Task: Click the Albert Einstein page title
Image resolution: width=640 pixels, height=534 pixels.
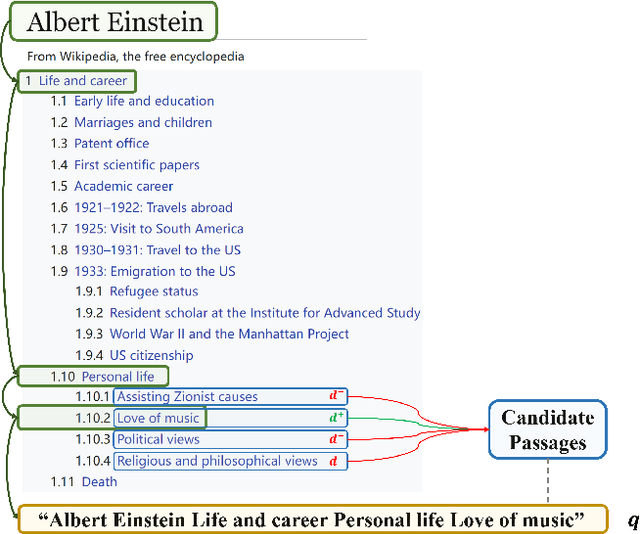Action: pos(114,22)
